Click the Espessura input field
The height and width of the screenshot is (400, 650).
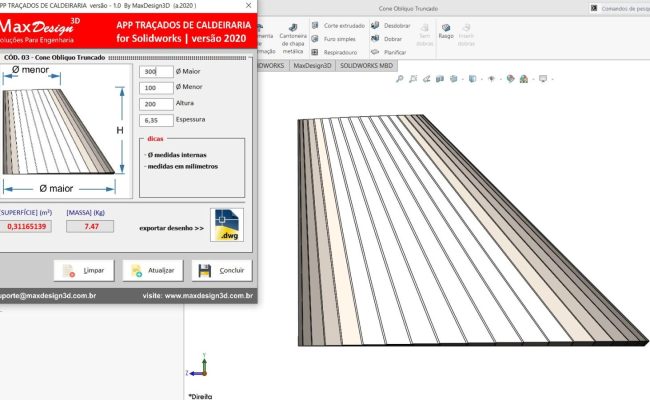click(156, 120)
